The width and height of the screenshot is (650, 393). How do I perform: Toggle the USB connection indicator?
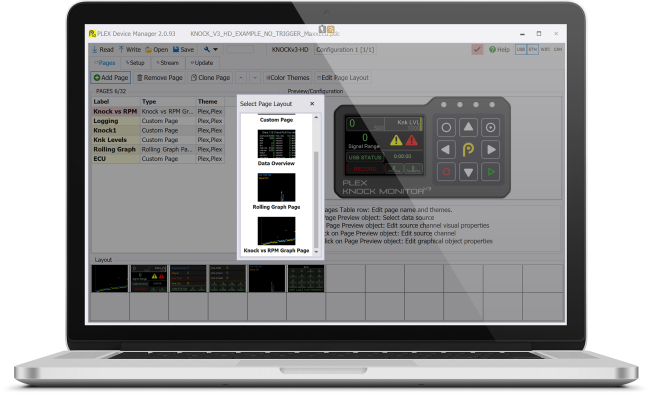coord(521,49)
